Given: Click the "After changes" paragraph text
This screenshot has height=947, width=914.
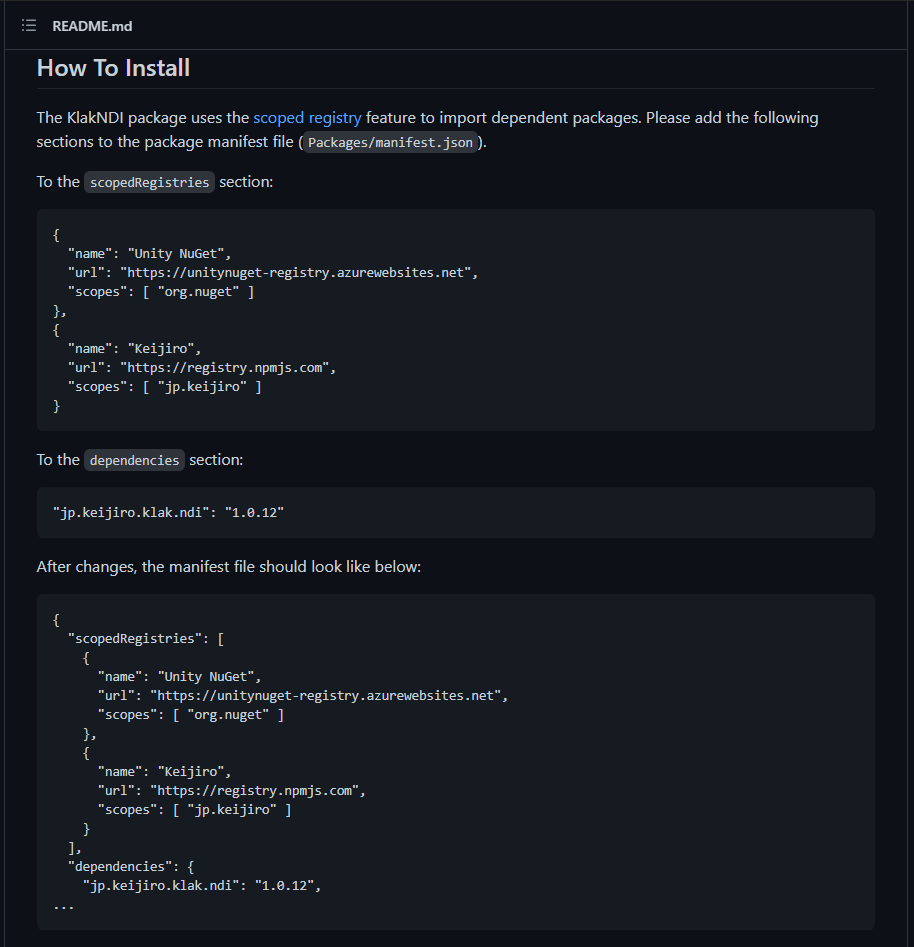Looking at the screenshot, I should [229, 567].
